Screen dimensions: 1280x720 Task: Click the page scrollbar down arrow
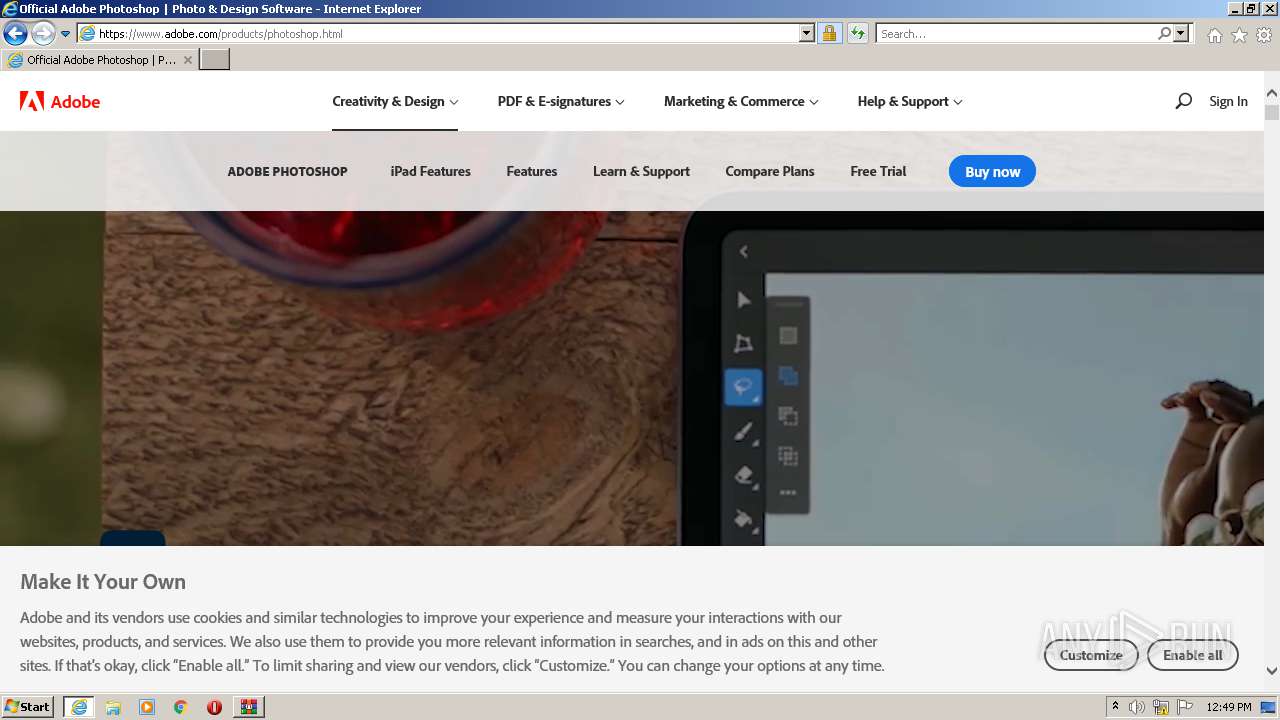(1272, 671)
